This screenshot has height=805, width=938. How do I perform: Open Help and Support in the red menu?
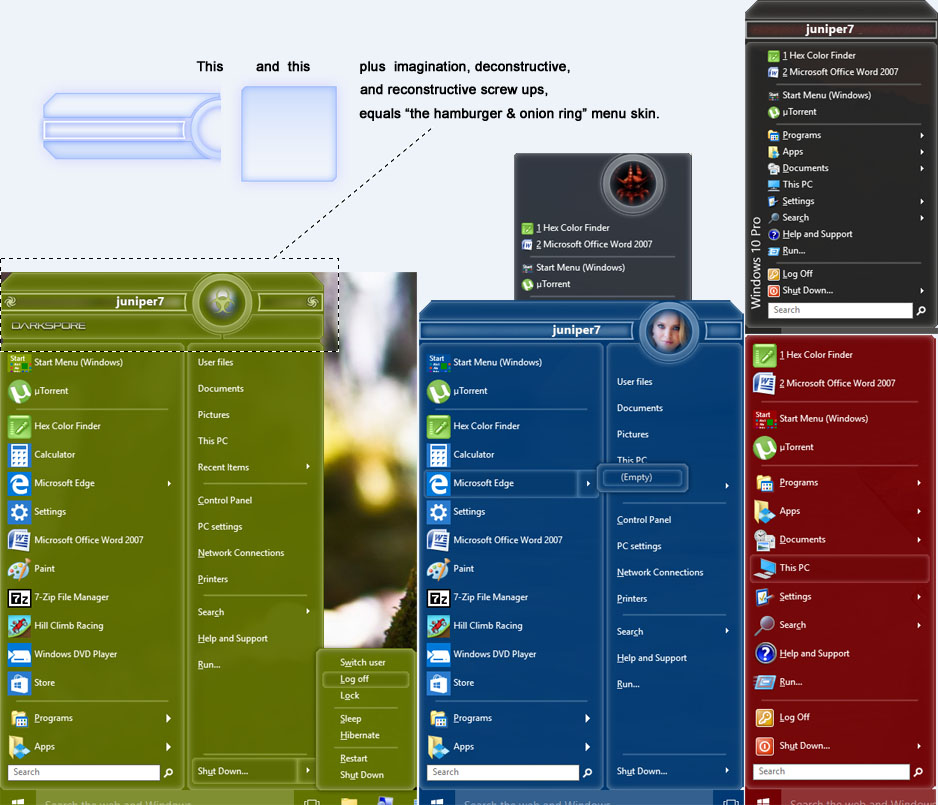pyautogui.click(x=814, y=654)
